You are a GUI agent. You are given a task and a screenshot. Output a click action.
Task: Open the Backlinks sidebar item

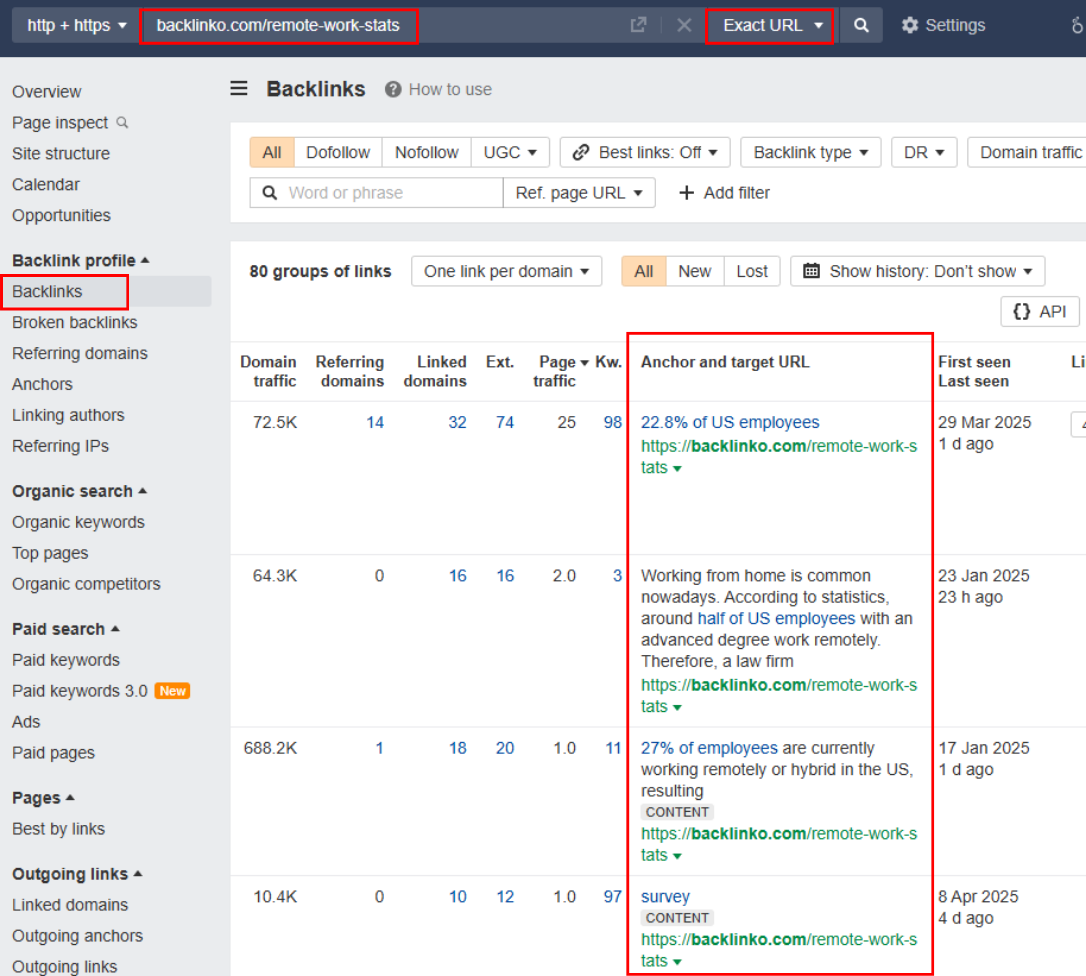coord(47,292)
